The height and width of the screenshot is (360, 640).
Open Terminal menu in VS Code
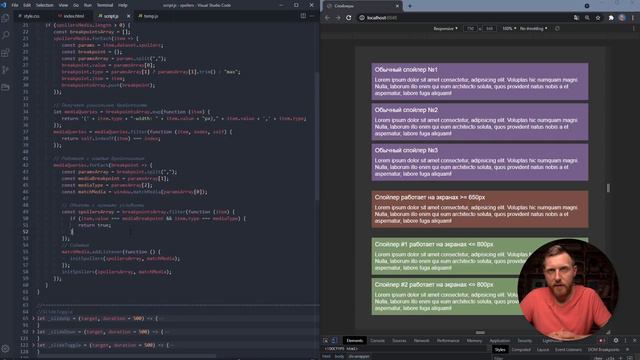point(105,5)
